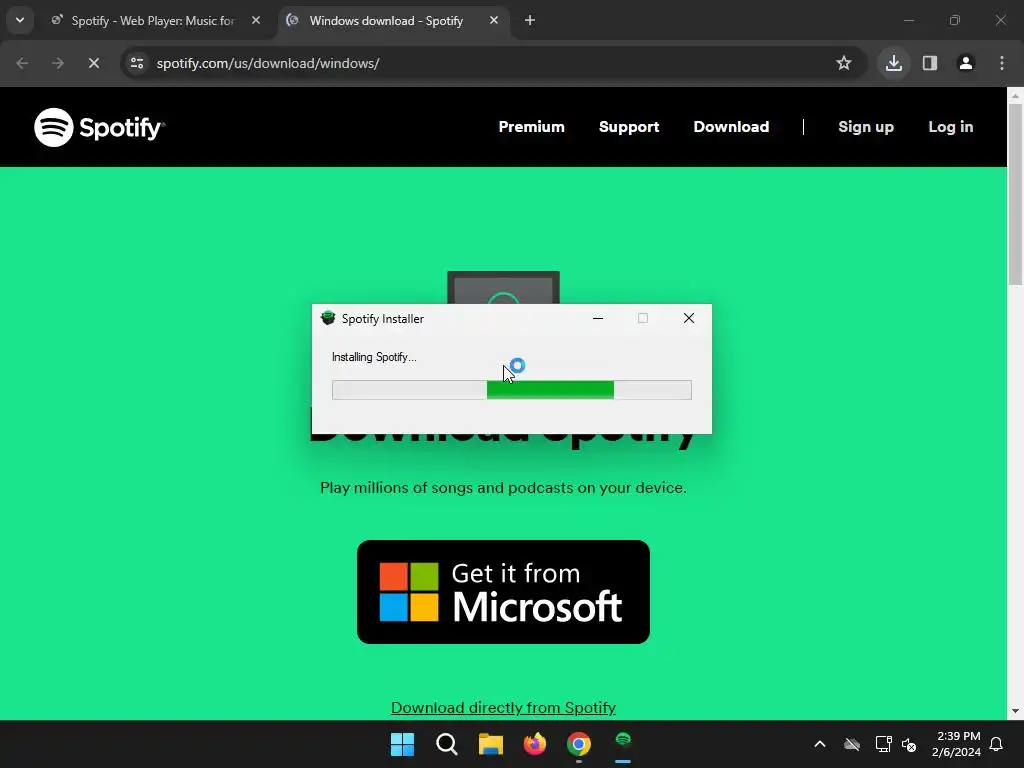Click the installer progress bar
The height and width of the screenshot is (768, 1024).
pyautogui.click(x=512, y=390)
